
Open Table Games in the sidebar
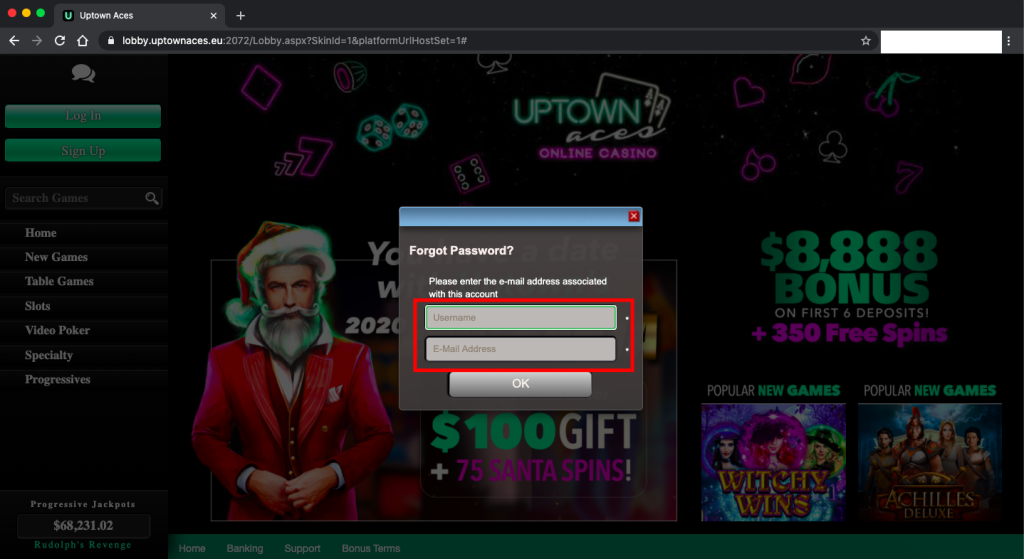[x=59, y=281]
